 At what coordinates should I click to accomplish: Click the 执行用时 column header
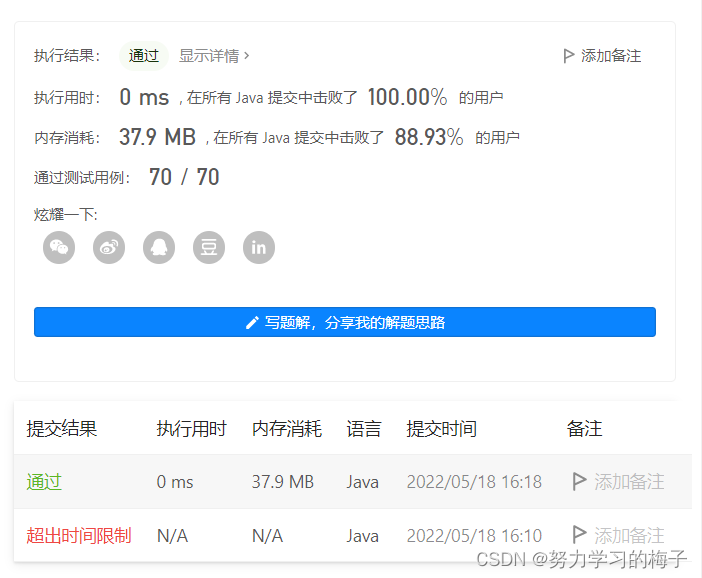192,428
